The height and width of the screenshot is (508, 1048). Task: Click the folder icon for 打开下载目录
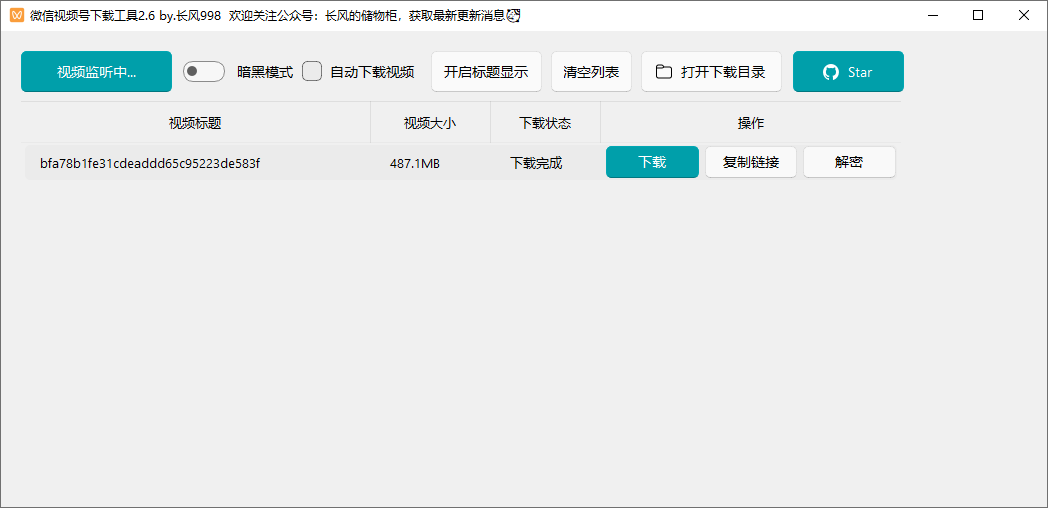pyautogui.click(x=664, y=72)
